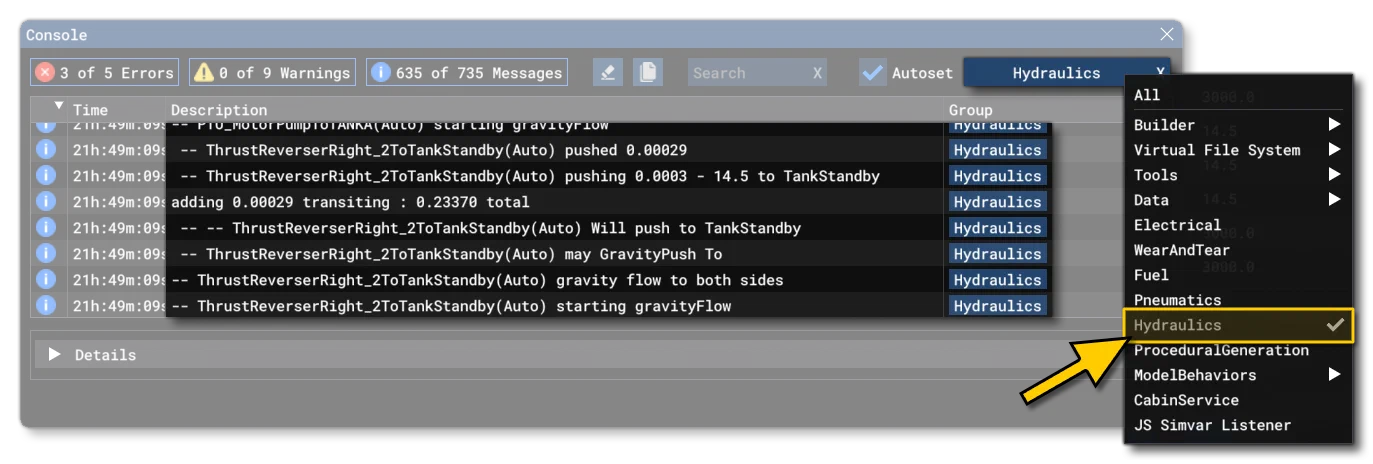This screenshot has height=464, width=1373.
Task: Click the copy messages document icon
Action: point(648,72)
